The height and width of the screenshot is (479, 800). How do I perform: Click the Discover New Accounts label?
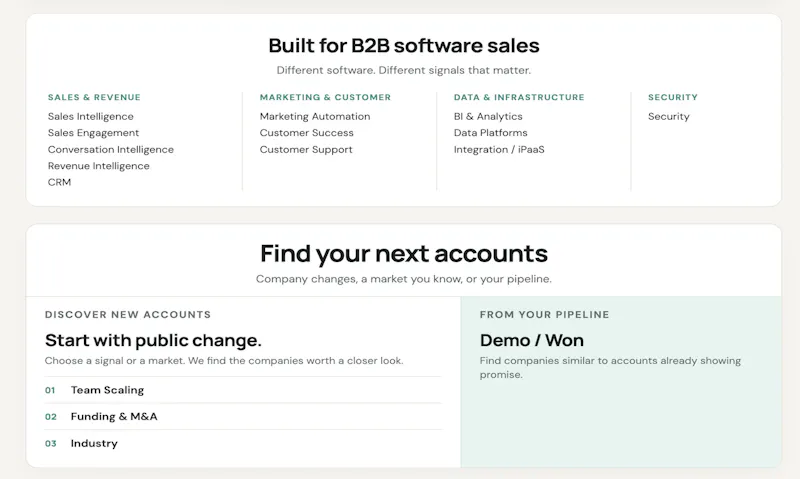click(x=128, y=315)
